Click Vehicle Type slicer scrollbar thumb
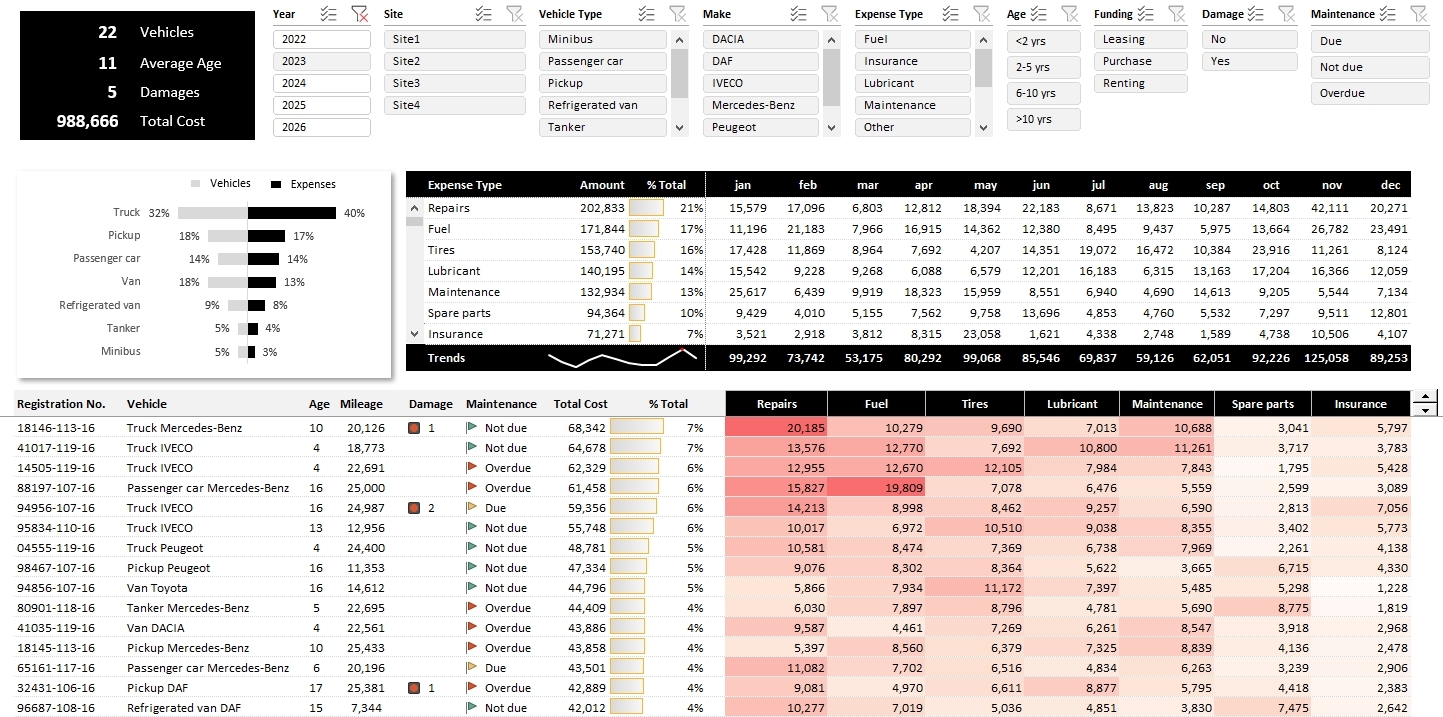The width and height of the screenshot is (1443, 717). (680, 72)
